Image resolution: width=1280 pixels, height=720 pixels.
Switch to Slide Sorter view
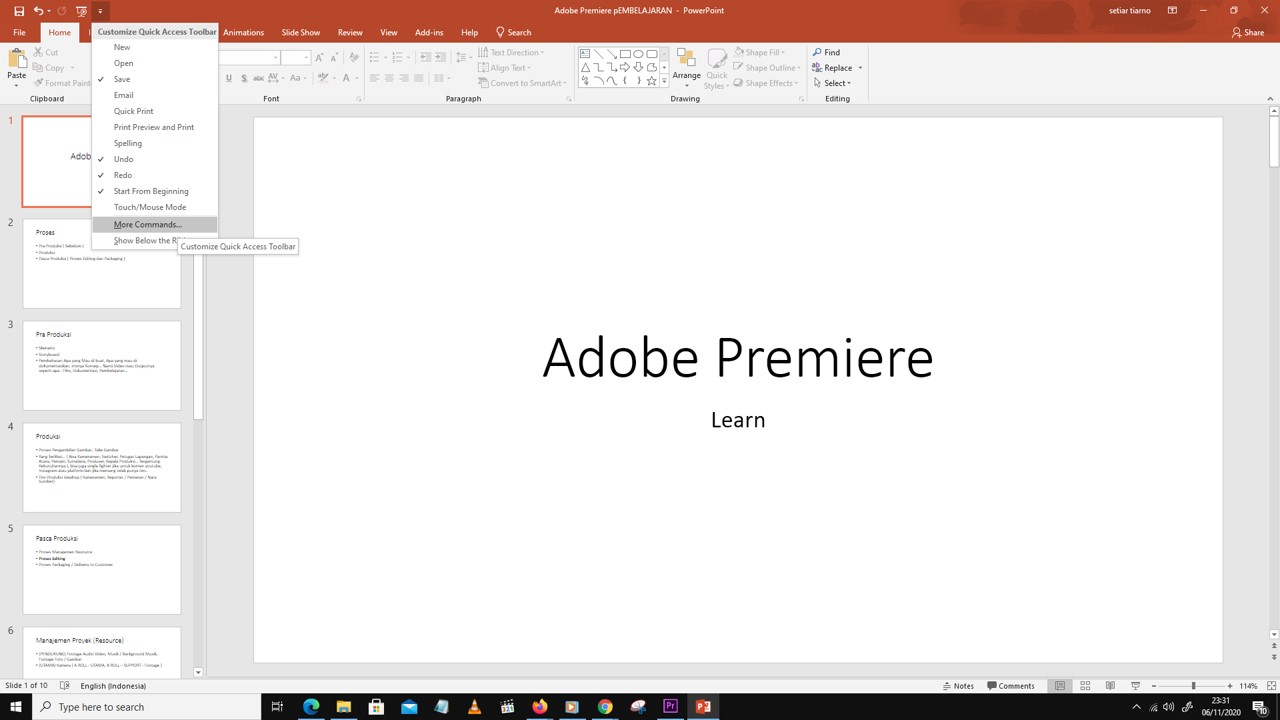point(1085,686)
